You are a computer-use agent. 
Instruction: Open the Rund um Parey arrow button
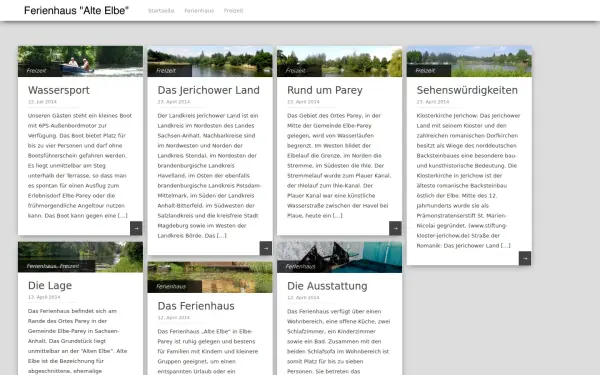[395, 228]
